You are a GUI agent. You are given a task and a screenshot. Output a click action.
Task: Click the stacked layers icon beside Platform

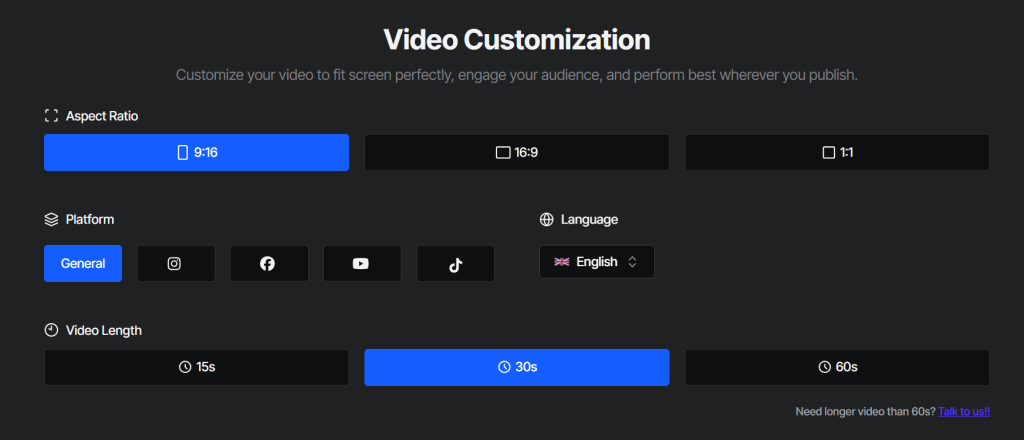(x=51, y=219)
